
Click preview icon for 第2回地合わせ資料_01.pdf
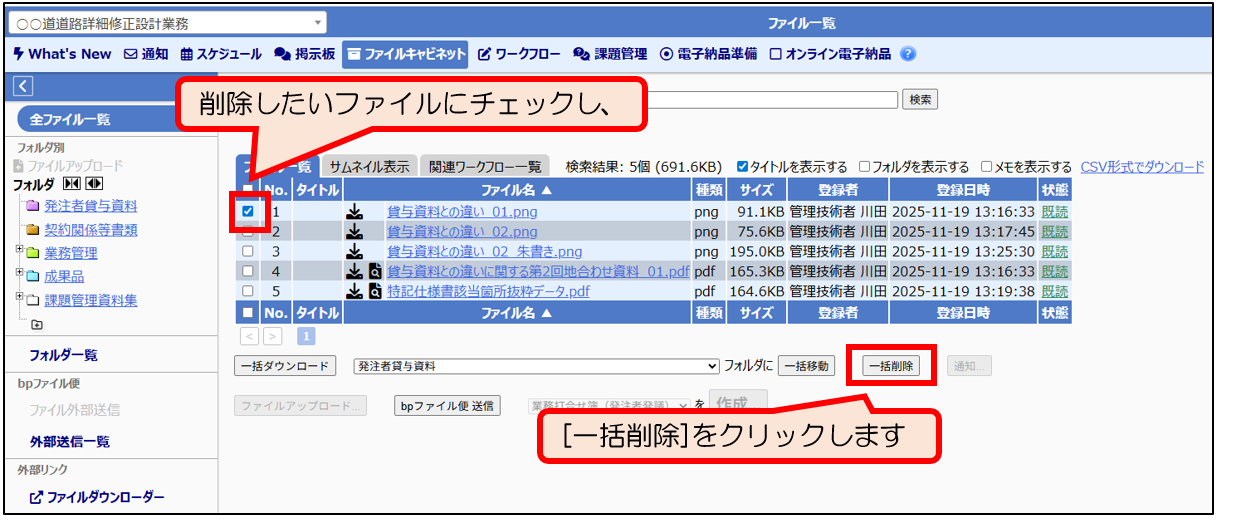click(x=375, y=272)
